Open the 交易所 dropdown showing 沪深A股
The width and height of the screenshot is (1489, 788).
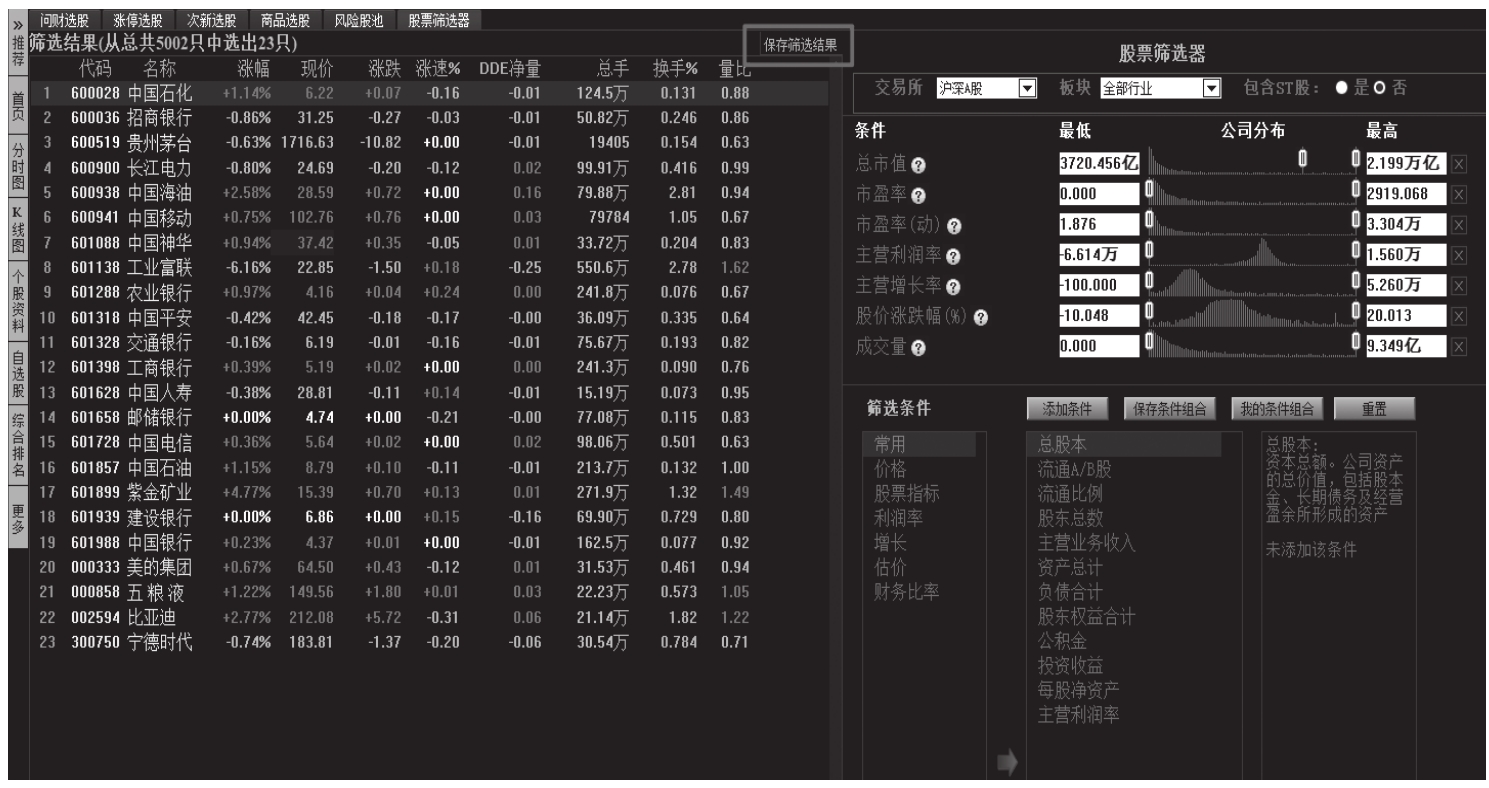[x=986, y=88]
